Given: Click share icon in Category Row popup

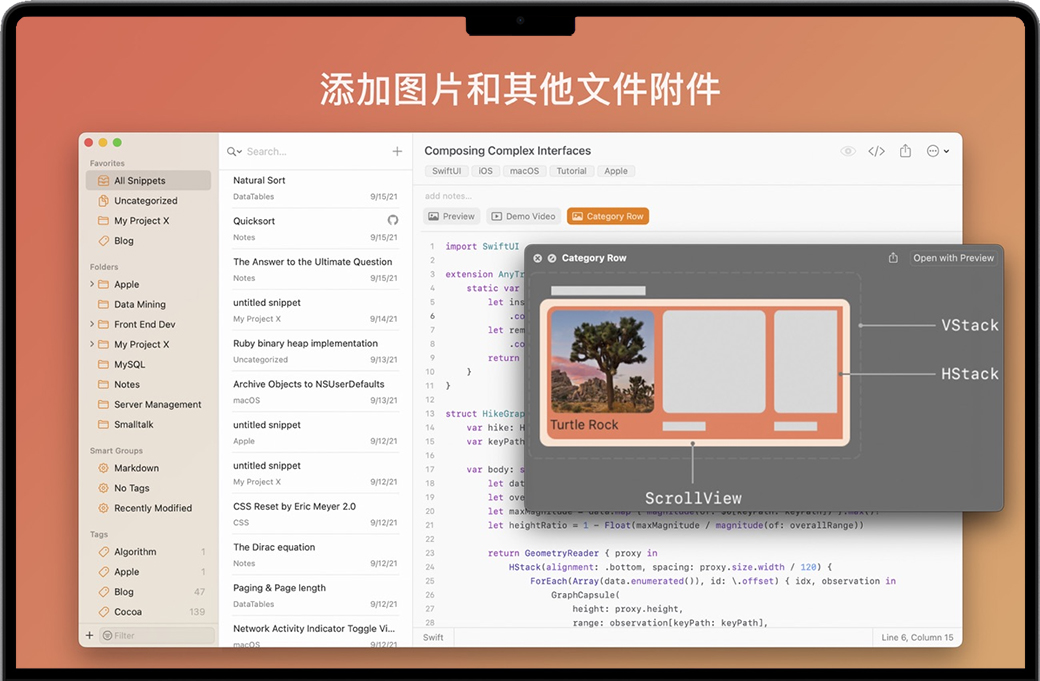Looking at the screenshot, I should tap(893, 258).
